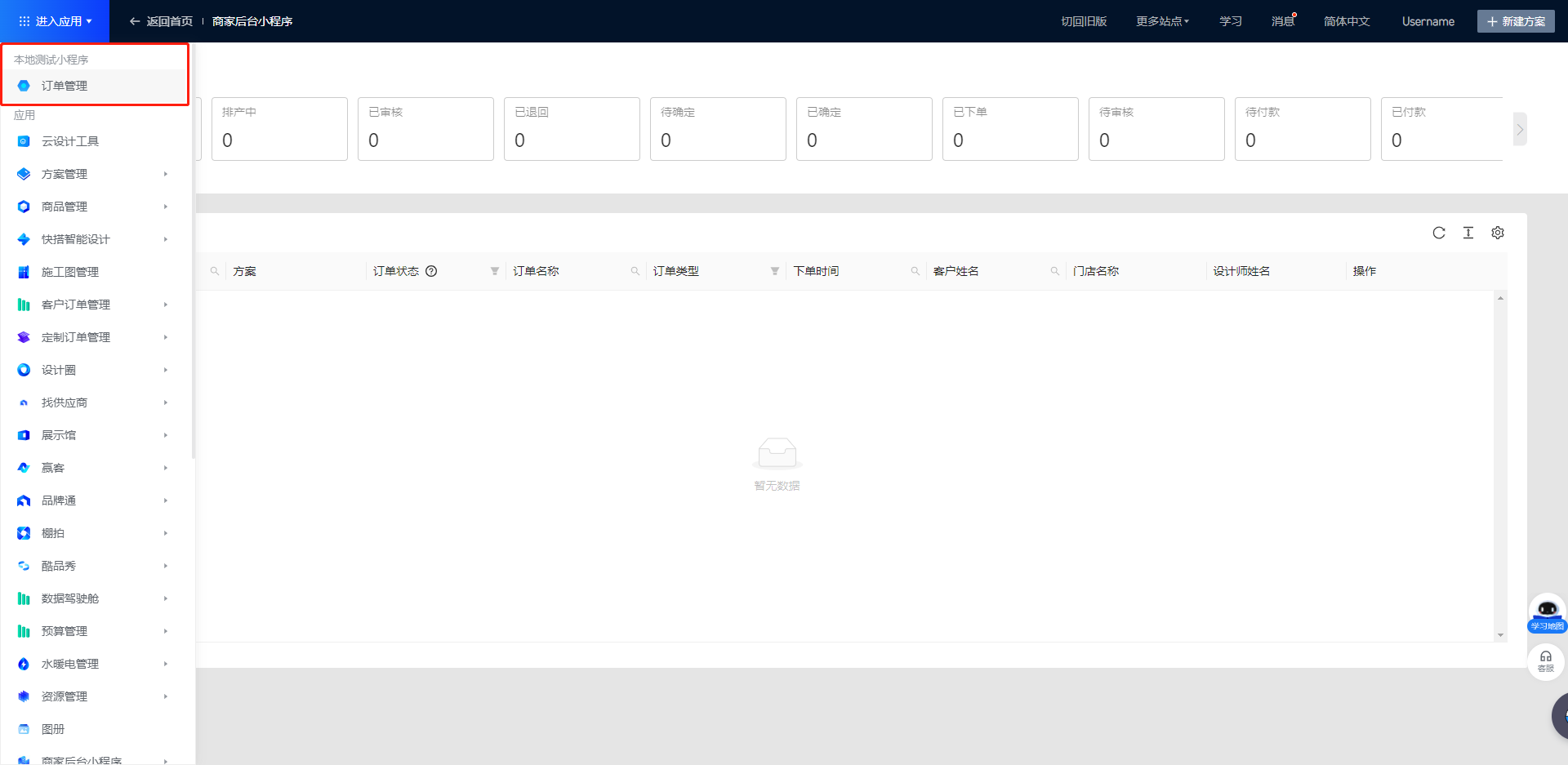Image resolution: width=1568 pixels, height=765 pixels.
Task: Click the table scrollbar down arrow
Action: click(1500, 635)
